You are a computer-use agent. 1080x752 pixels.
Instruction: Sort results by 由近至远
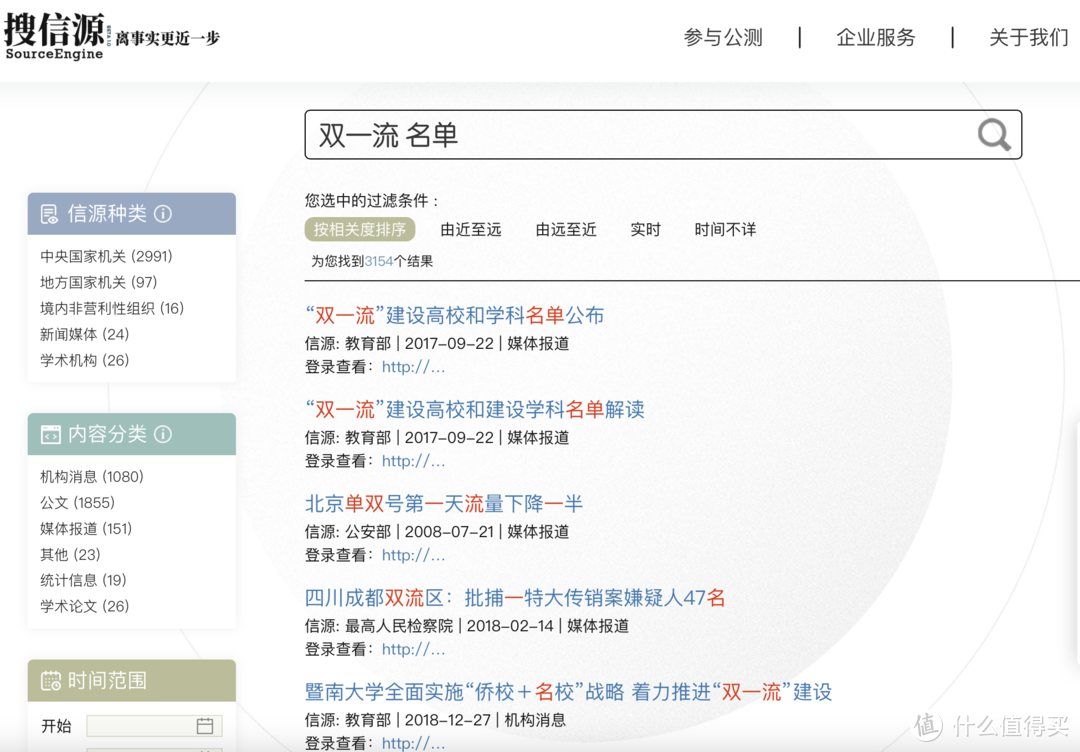click(x=470, y=229)
